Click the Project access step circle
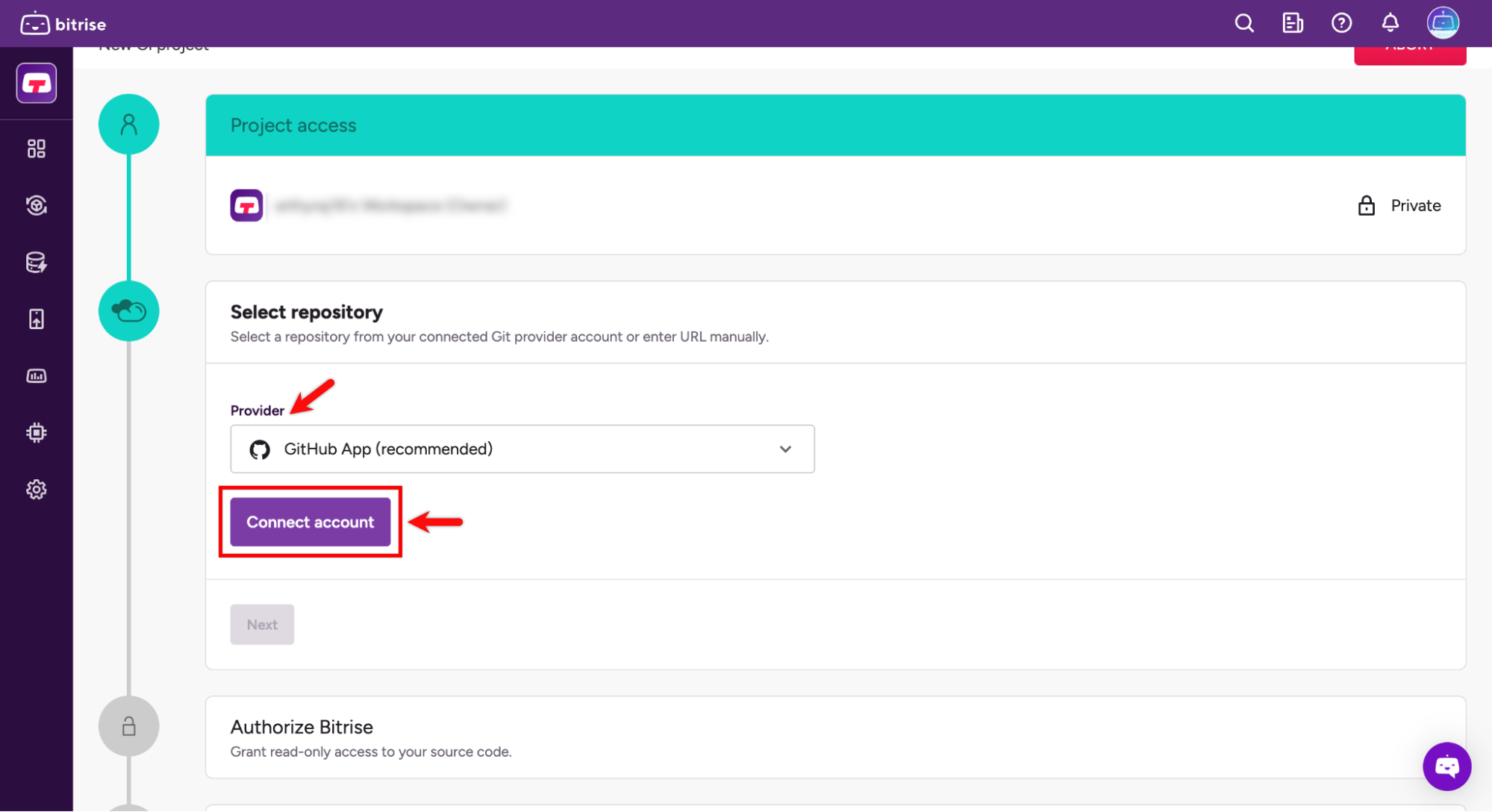Viewport: 1492px width, 812px height. 129,124
